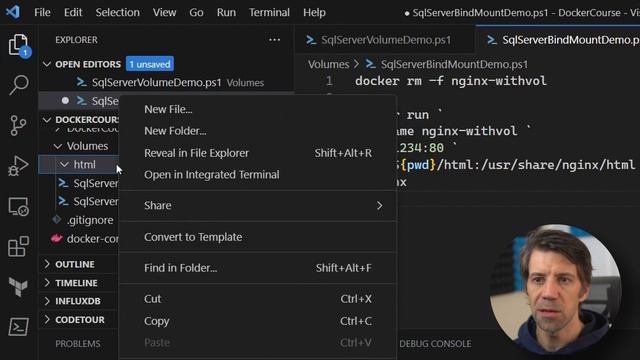Viewport: 640px width, 360px height.
Task: Open Explorer more actions ellipsis
Action: tap(274, 40)
